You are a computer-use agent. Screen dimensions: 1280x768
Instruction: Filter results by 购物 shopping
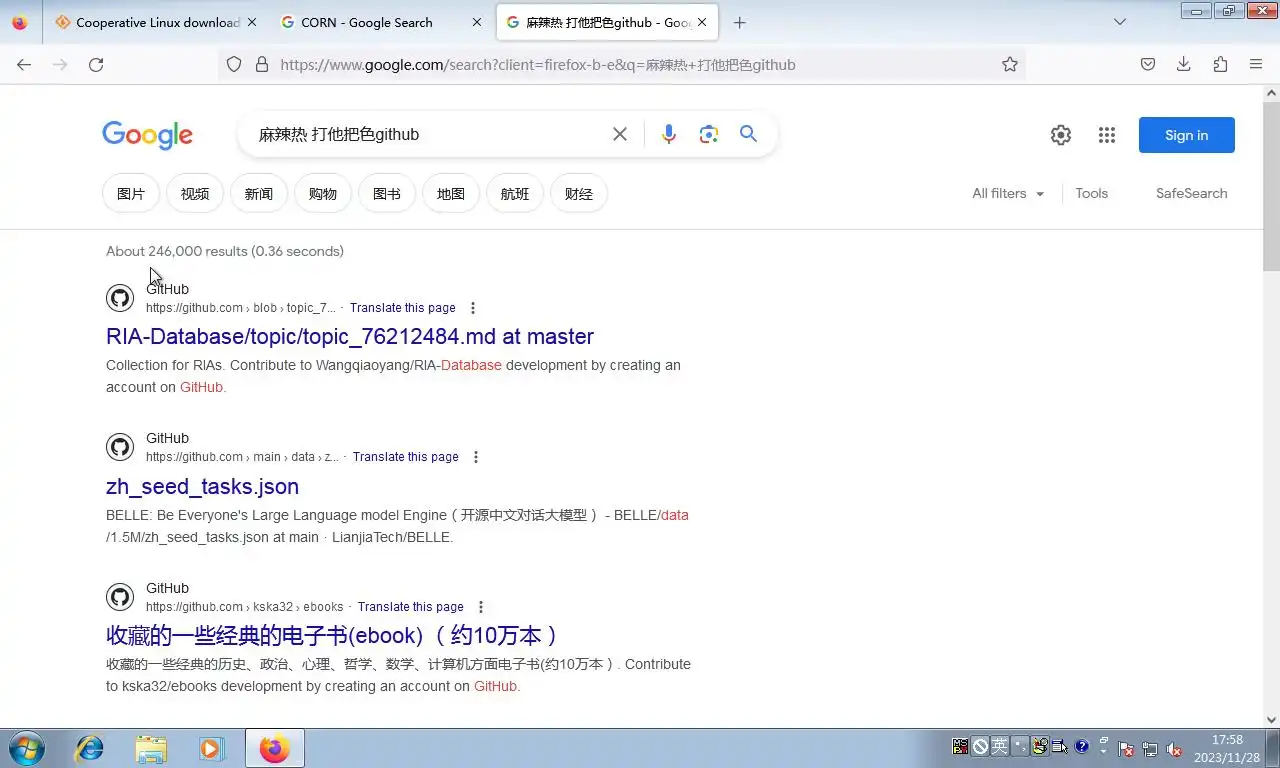tap(323, 193)
